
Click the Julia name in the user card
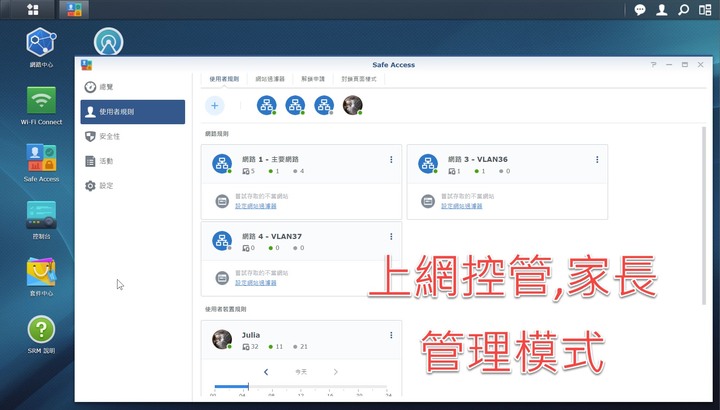click(251, 335)
